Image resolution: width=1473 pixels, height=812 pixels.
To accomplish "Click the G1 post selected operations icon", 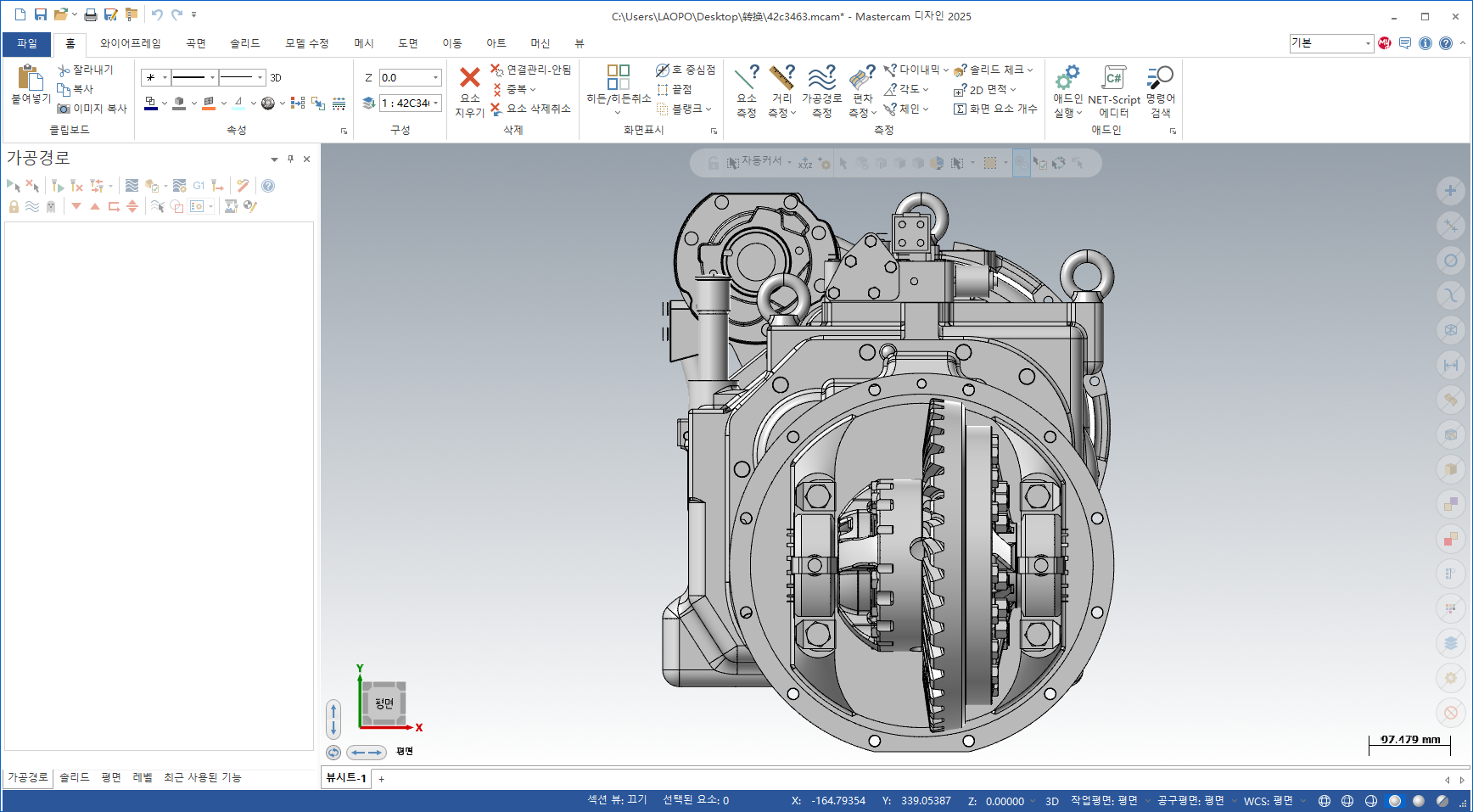I will 199,186.
